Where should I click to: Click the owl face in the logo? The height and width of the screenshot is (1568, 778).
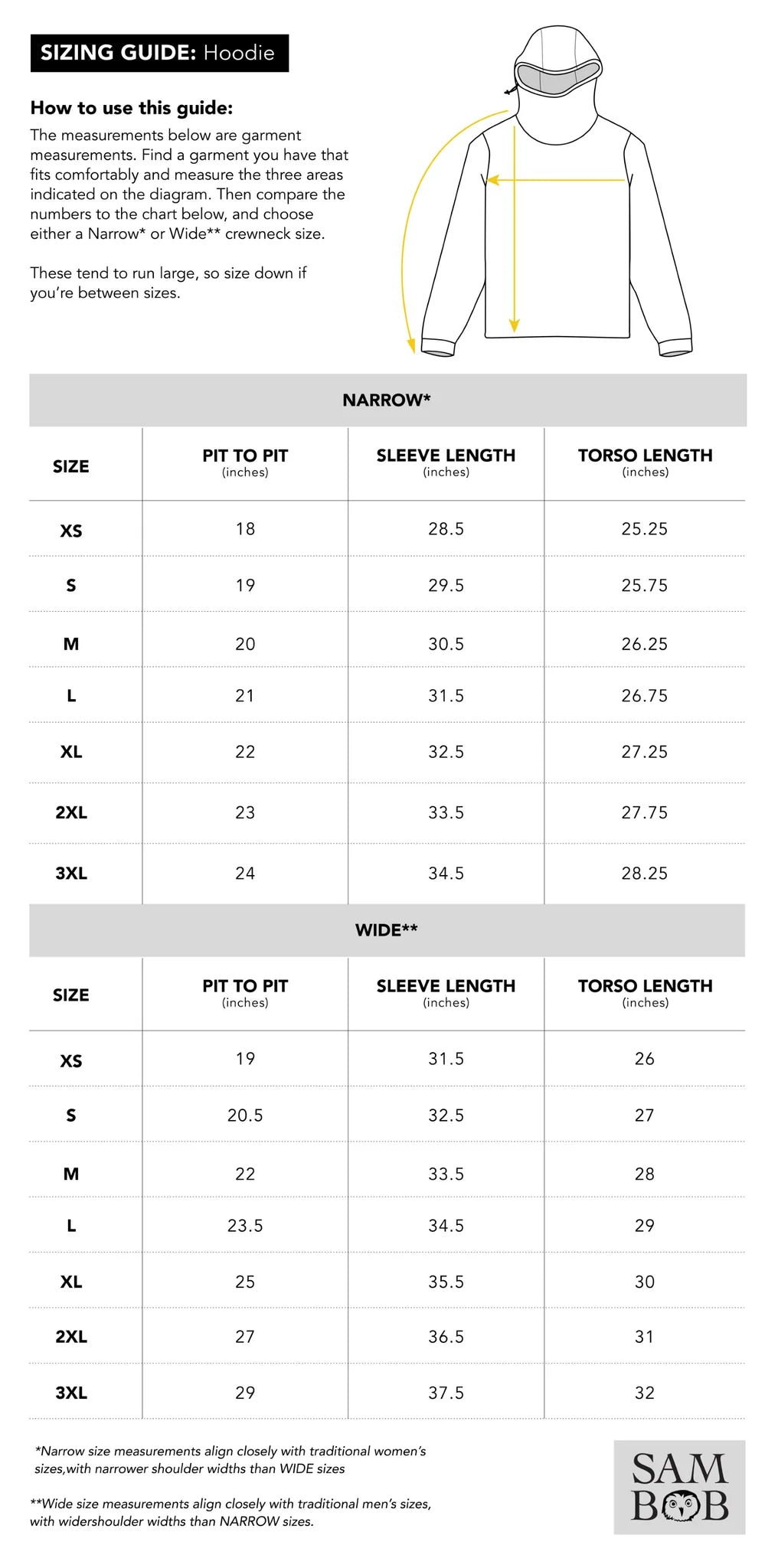[678, 1506]
